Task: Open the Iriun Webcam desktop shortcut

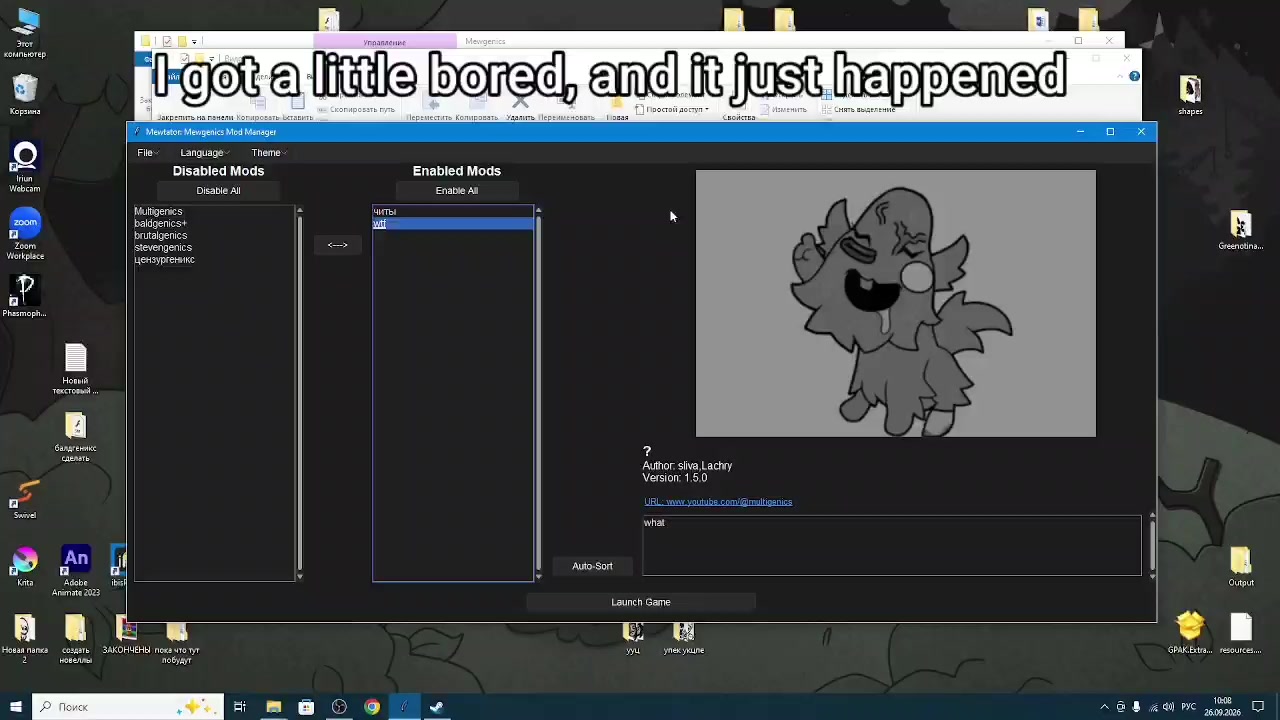Action: (25, 168)
